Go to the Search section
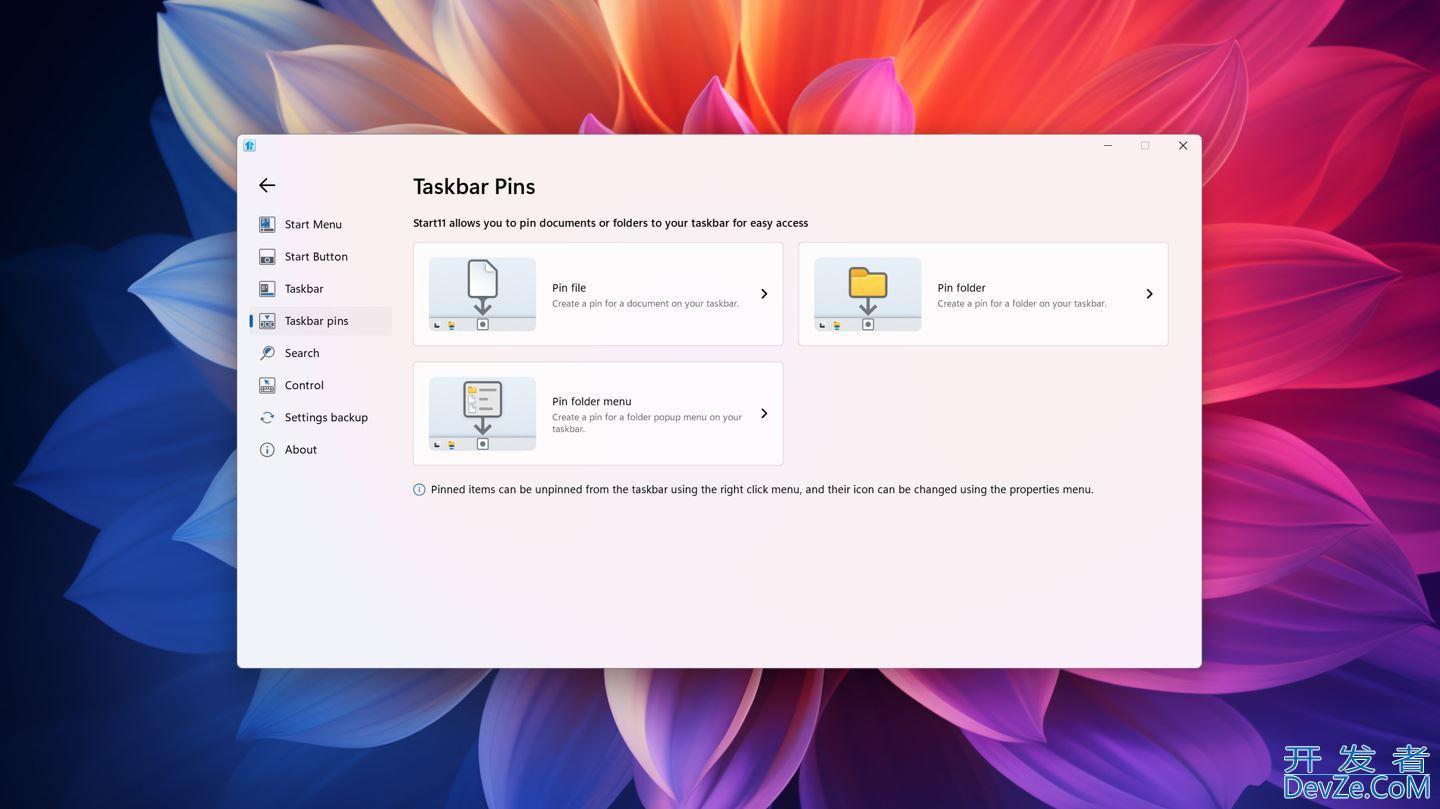This screenshot has width=1440, height=809. (x=320, y=353)
